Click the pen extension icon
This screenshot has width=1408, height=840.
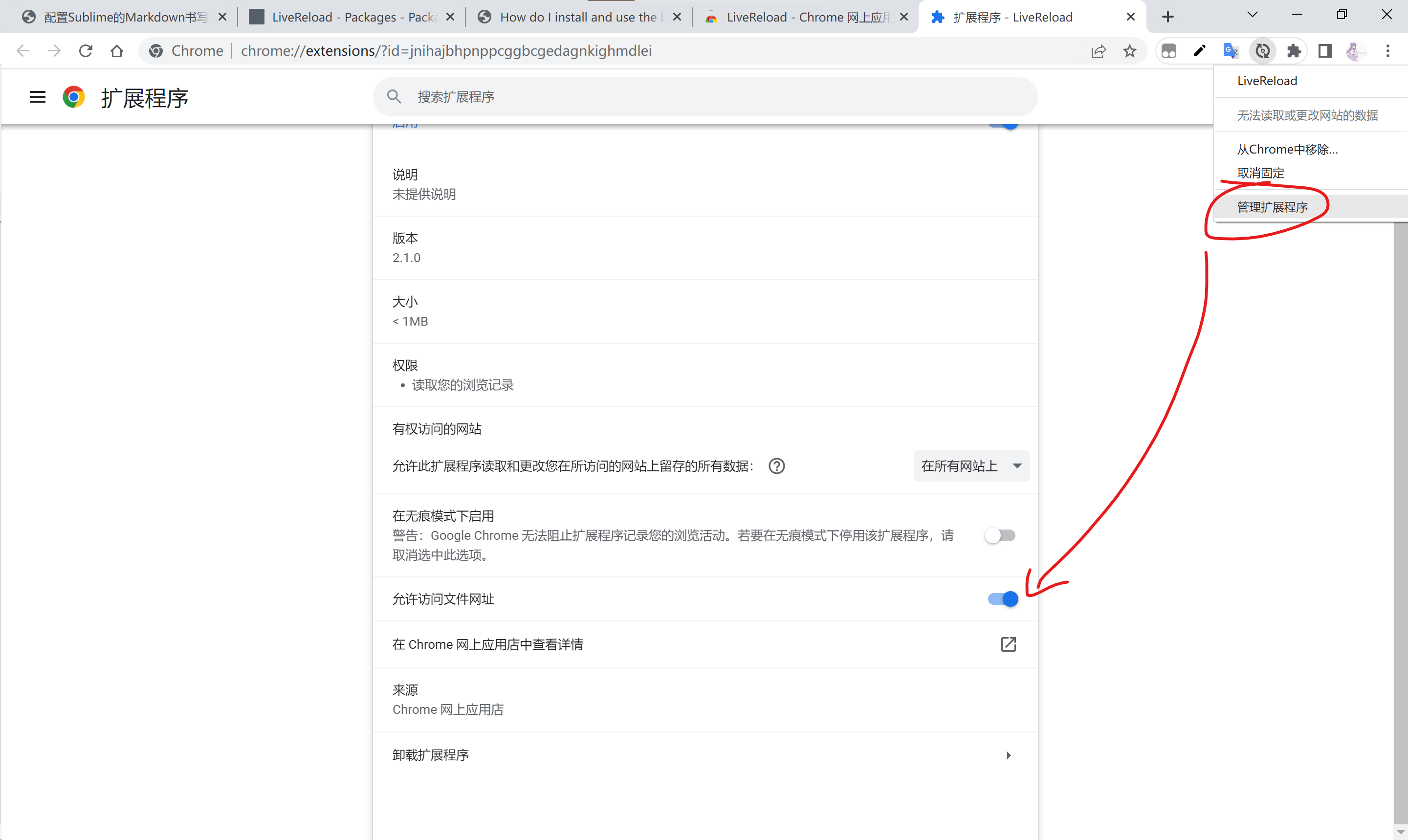[1200, 51]
